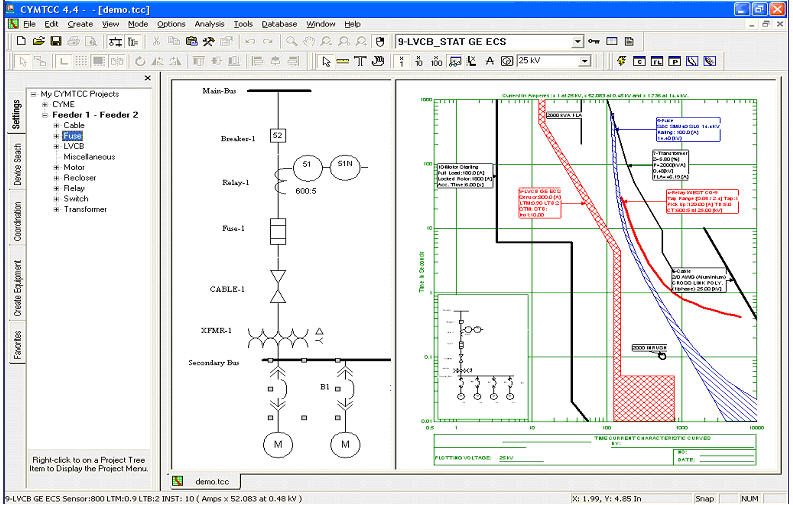Click the one-line diagram thumbnail in TCC plot

(482, 356)
